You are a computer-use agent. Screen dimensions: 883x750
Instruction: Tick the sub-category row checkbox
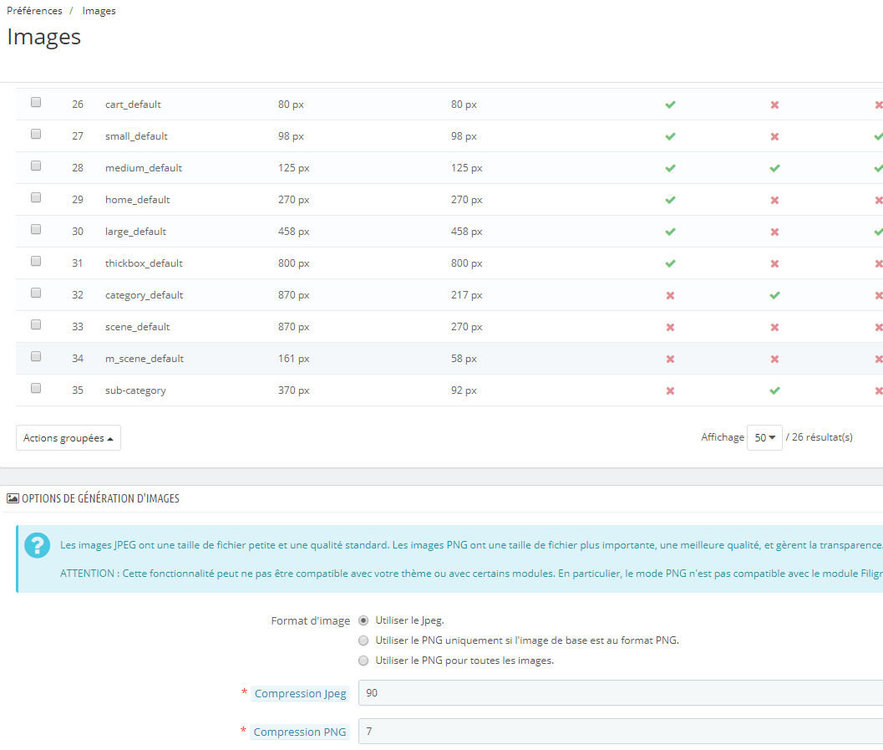pyautogui.click(x=36, y=389)
